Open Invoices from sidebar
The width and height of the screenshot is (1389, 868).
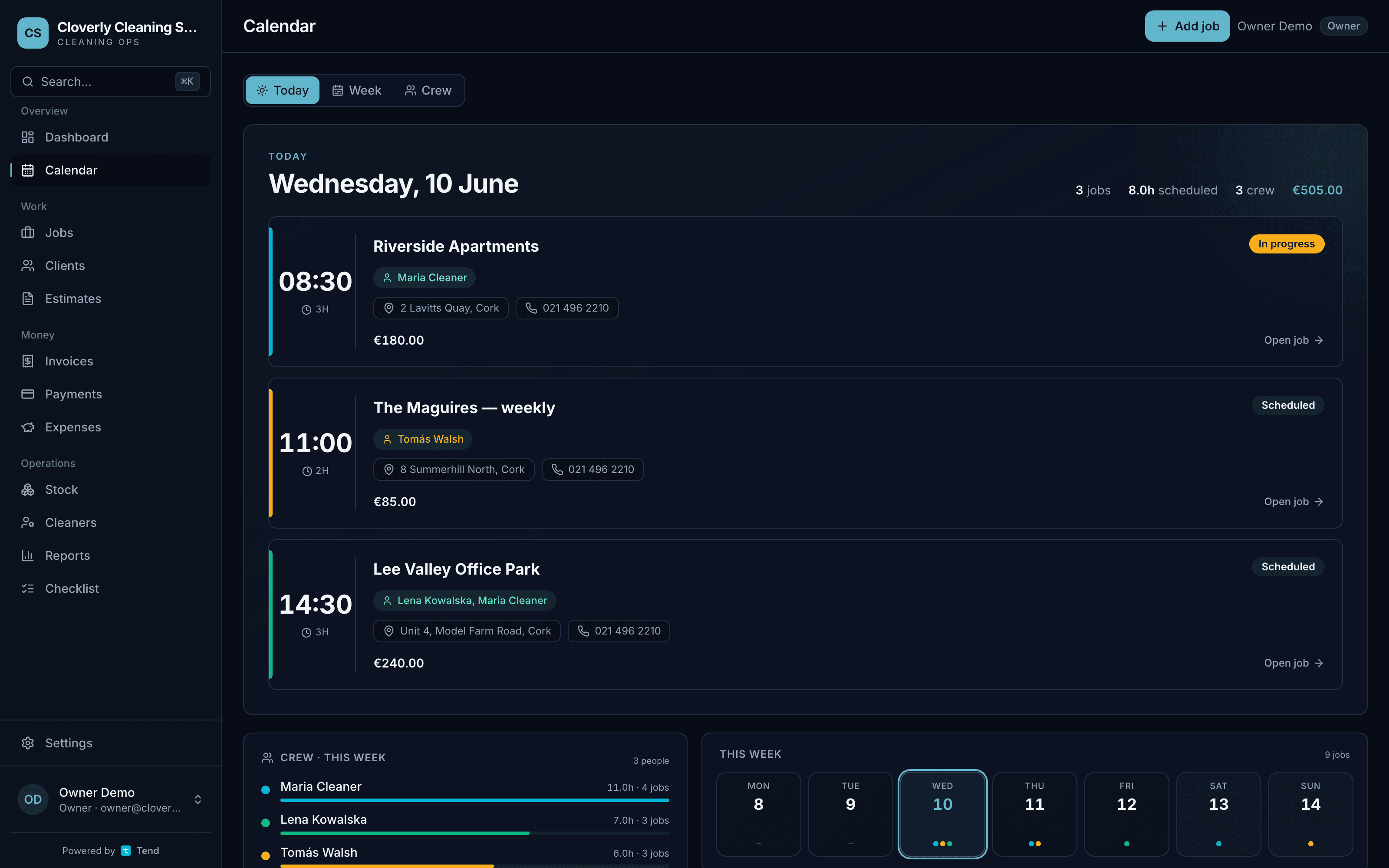point(111,361)
